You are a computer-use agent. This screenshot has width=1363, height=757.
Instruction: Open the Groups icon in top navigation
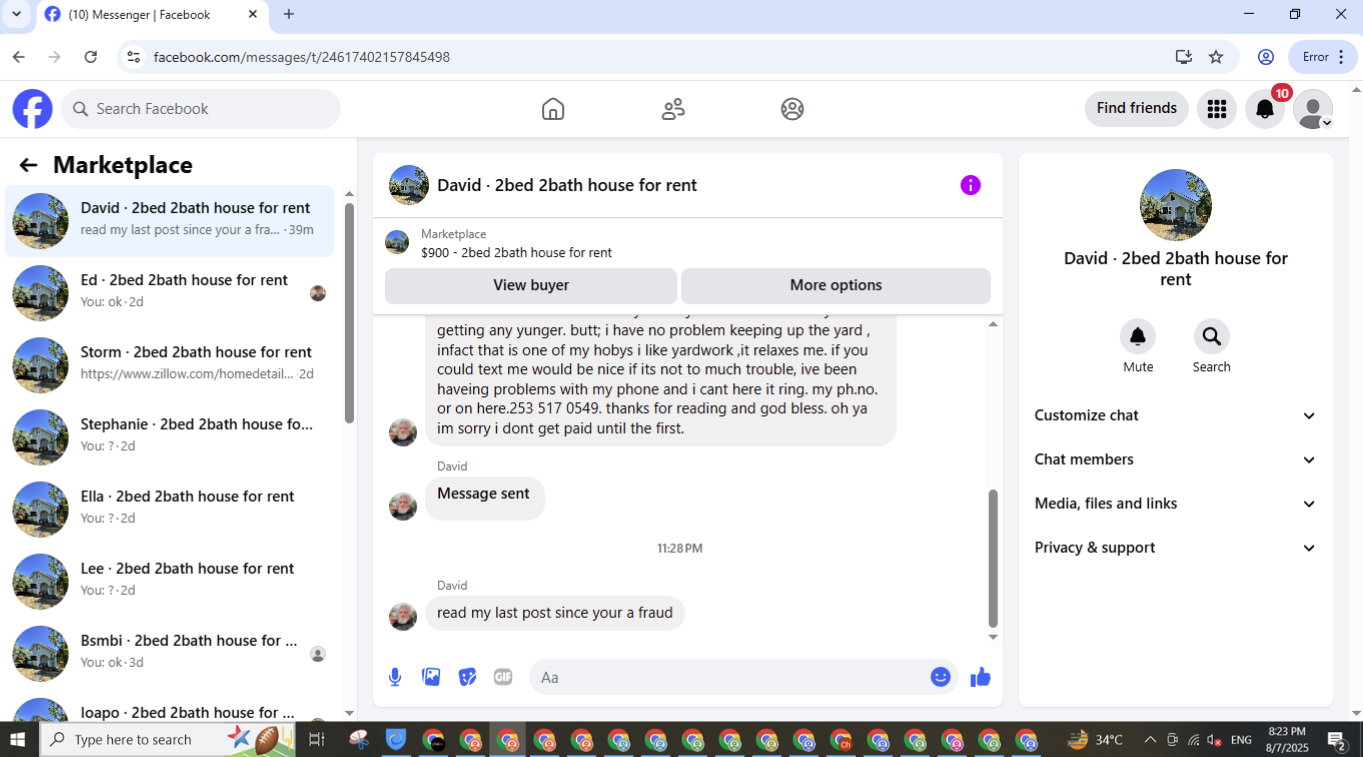tap(792, 109)
